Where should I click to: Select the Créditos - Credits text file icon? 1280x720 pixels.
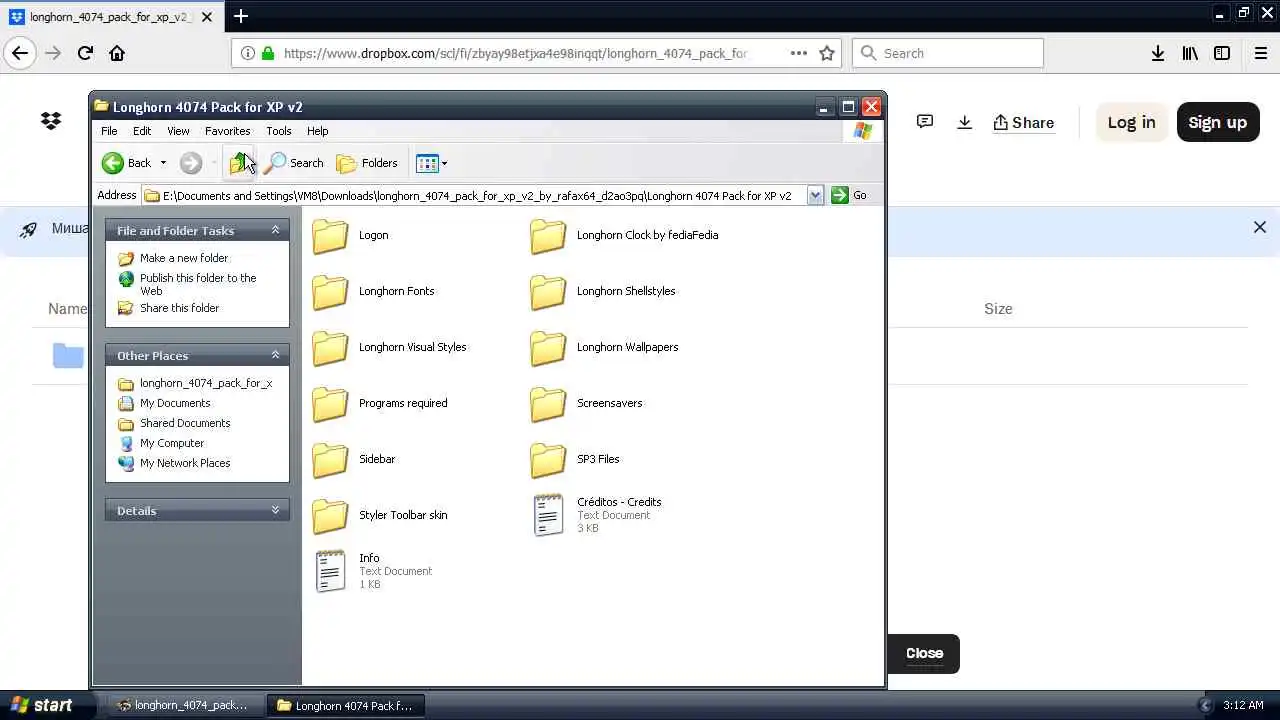tap(548, 515)
